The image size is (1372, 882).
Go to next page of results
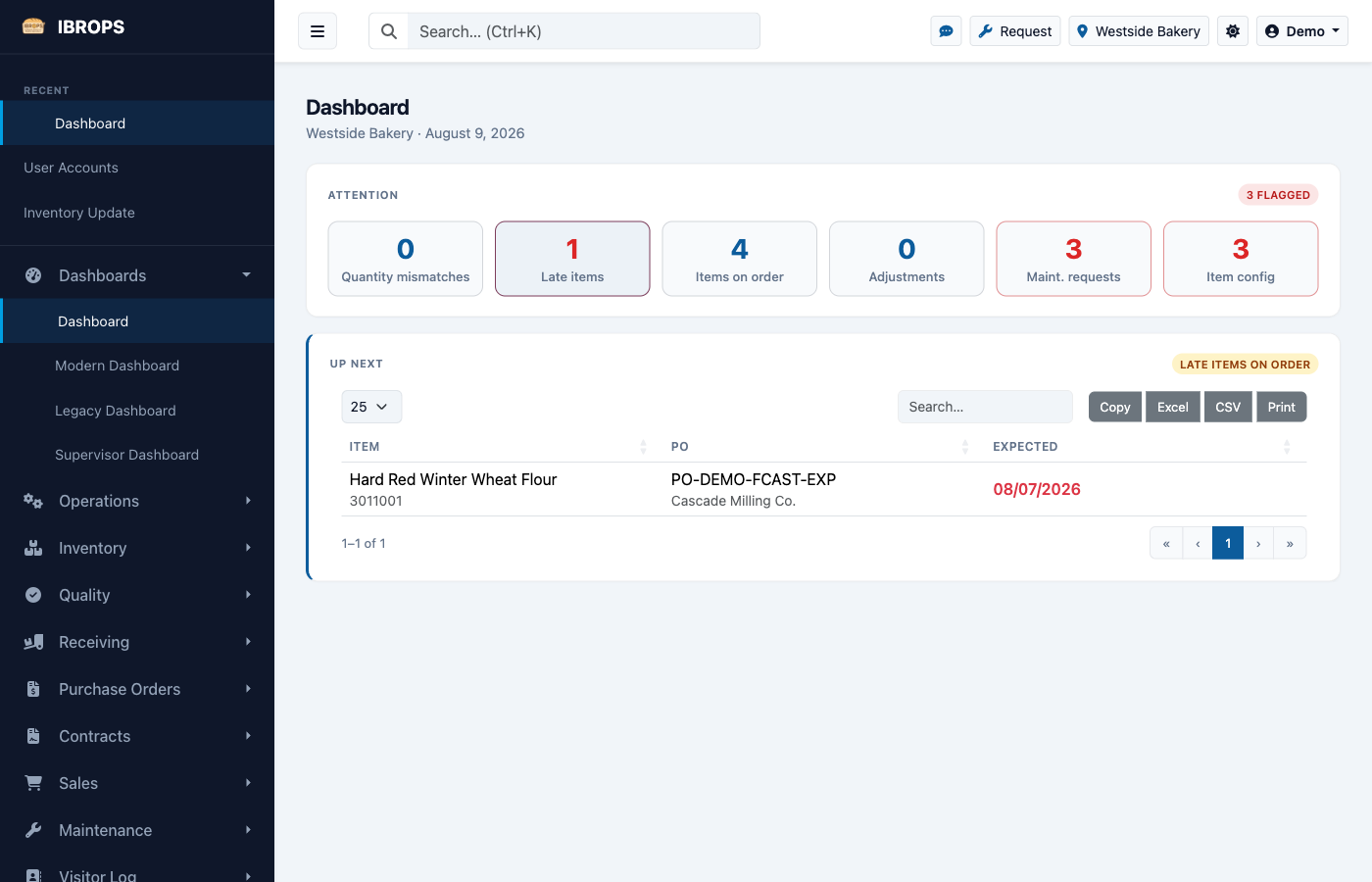[x=1258, y=543]
